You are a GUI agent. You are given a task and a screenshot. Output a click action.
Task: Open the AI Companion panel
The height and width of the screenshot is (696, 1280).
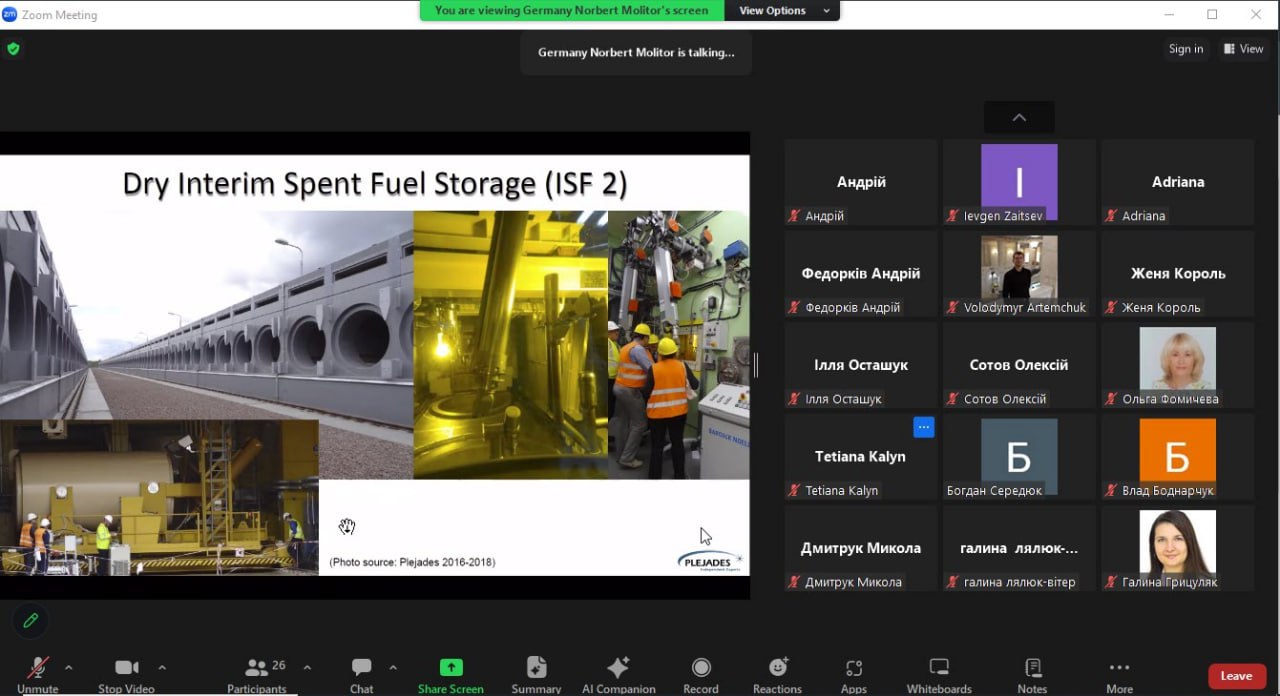point(618,668)
